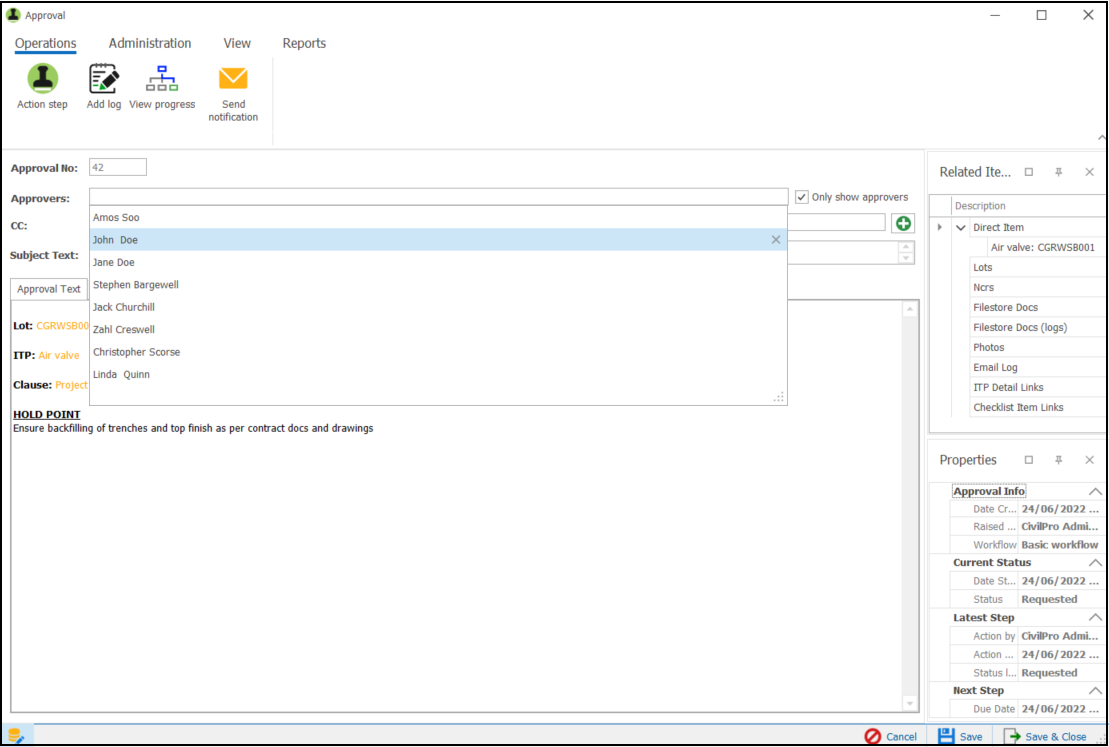Expand the row indicator arrow beside Direct Item

(x=939, y=227)
